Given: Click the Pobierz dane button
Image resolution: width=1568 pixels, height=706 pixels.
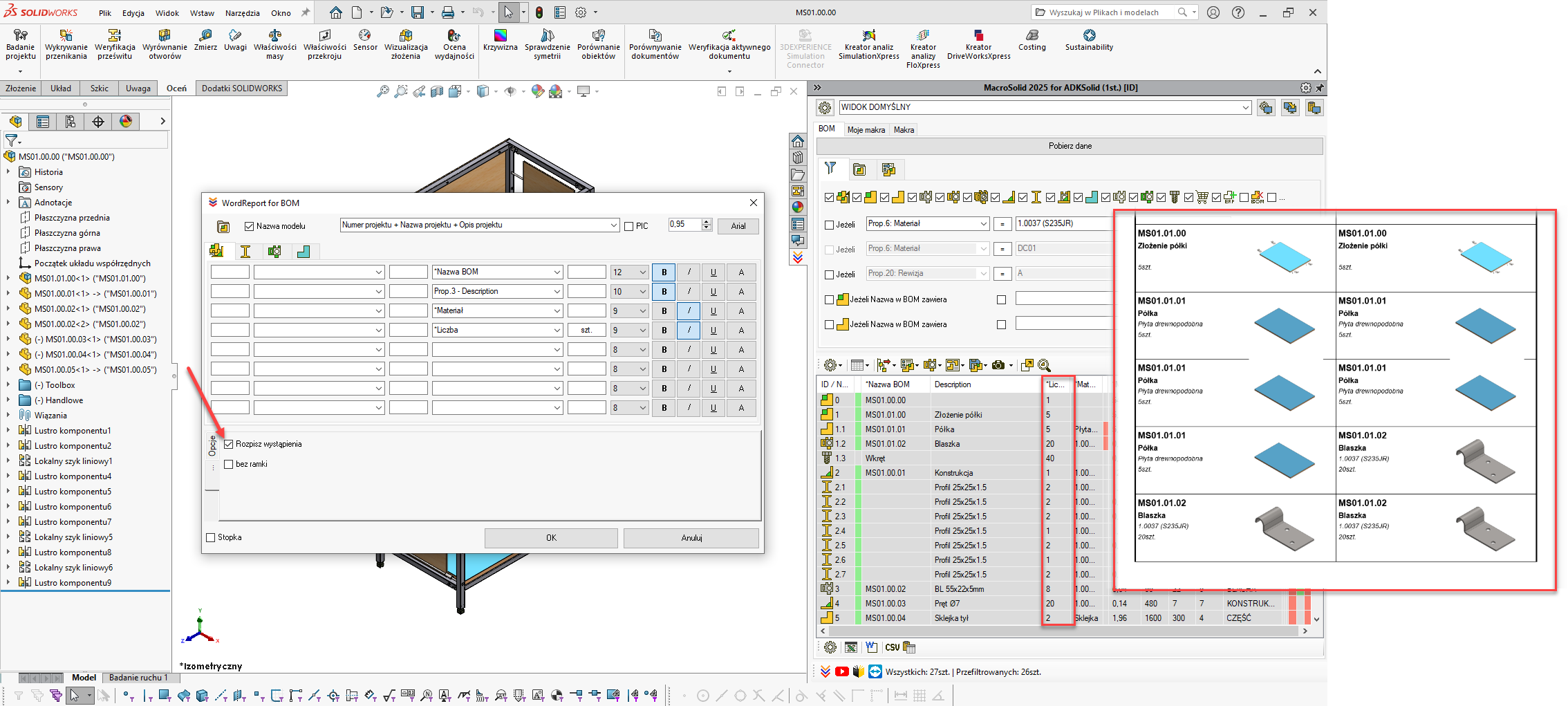Looking at the screenshot, I should click(x=1070, y=146).
